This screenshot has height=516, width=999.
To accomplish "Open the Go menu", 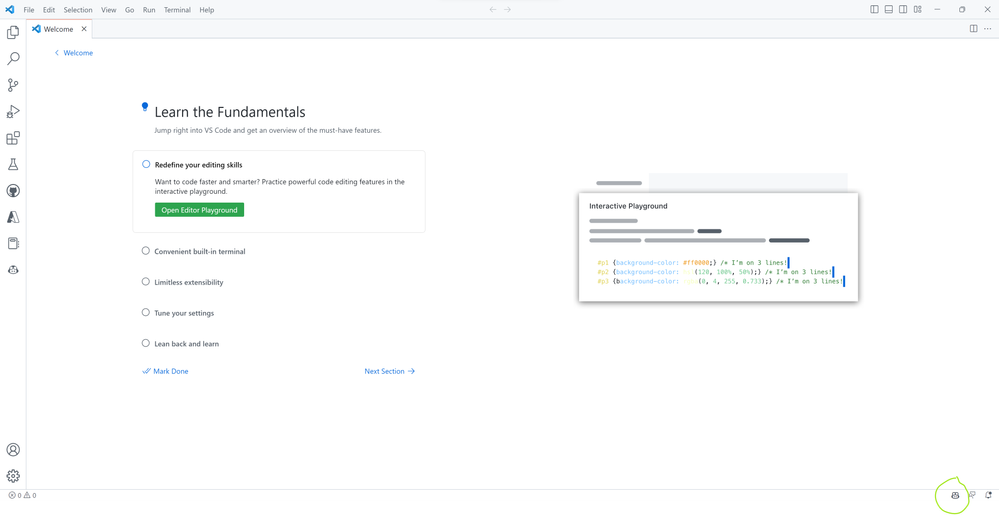I will (129, 10).
